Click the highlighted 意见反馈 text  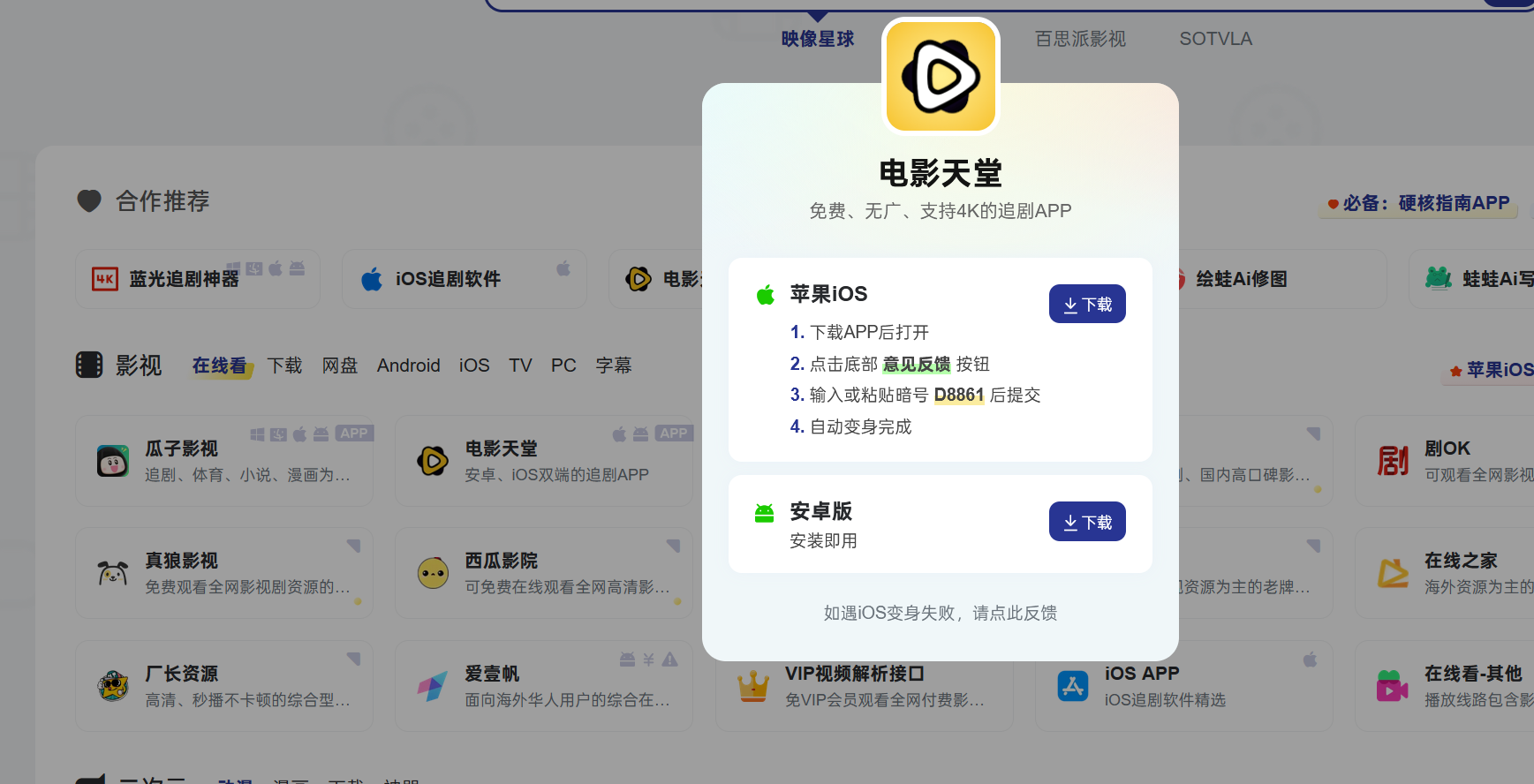pyautogui.click(x=917, y=364)
